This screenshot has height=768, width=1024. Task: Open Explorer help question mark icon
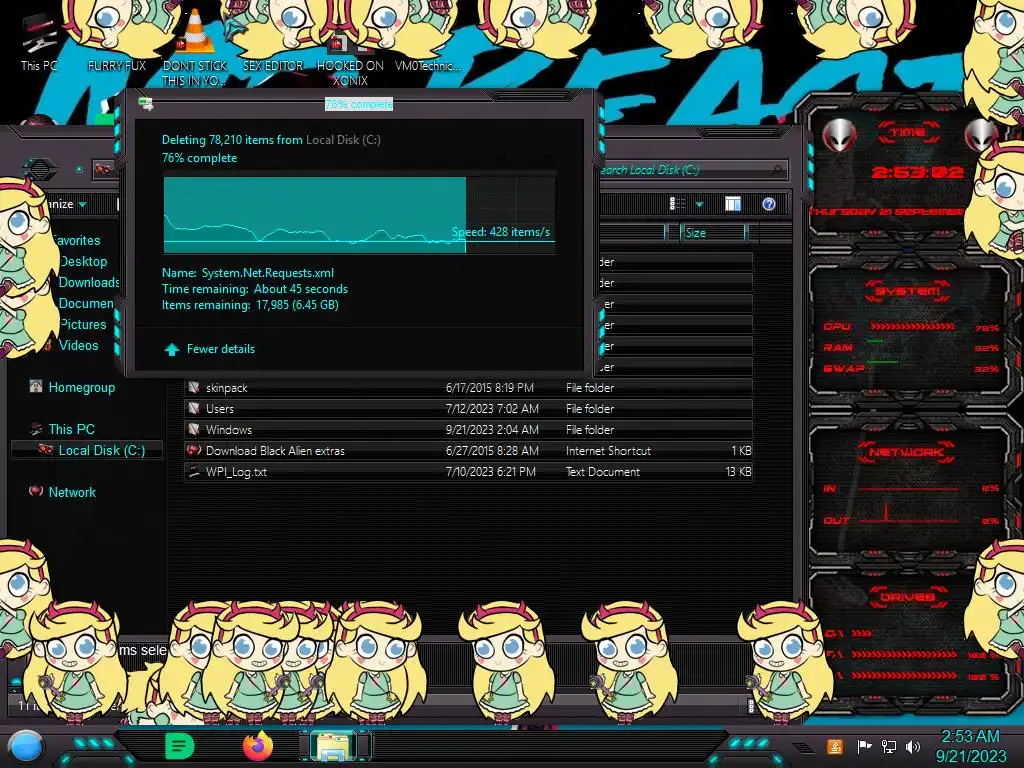769,204
